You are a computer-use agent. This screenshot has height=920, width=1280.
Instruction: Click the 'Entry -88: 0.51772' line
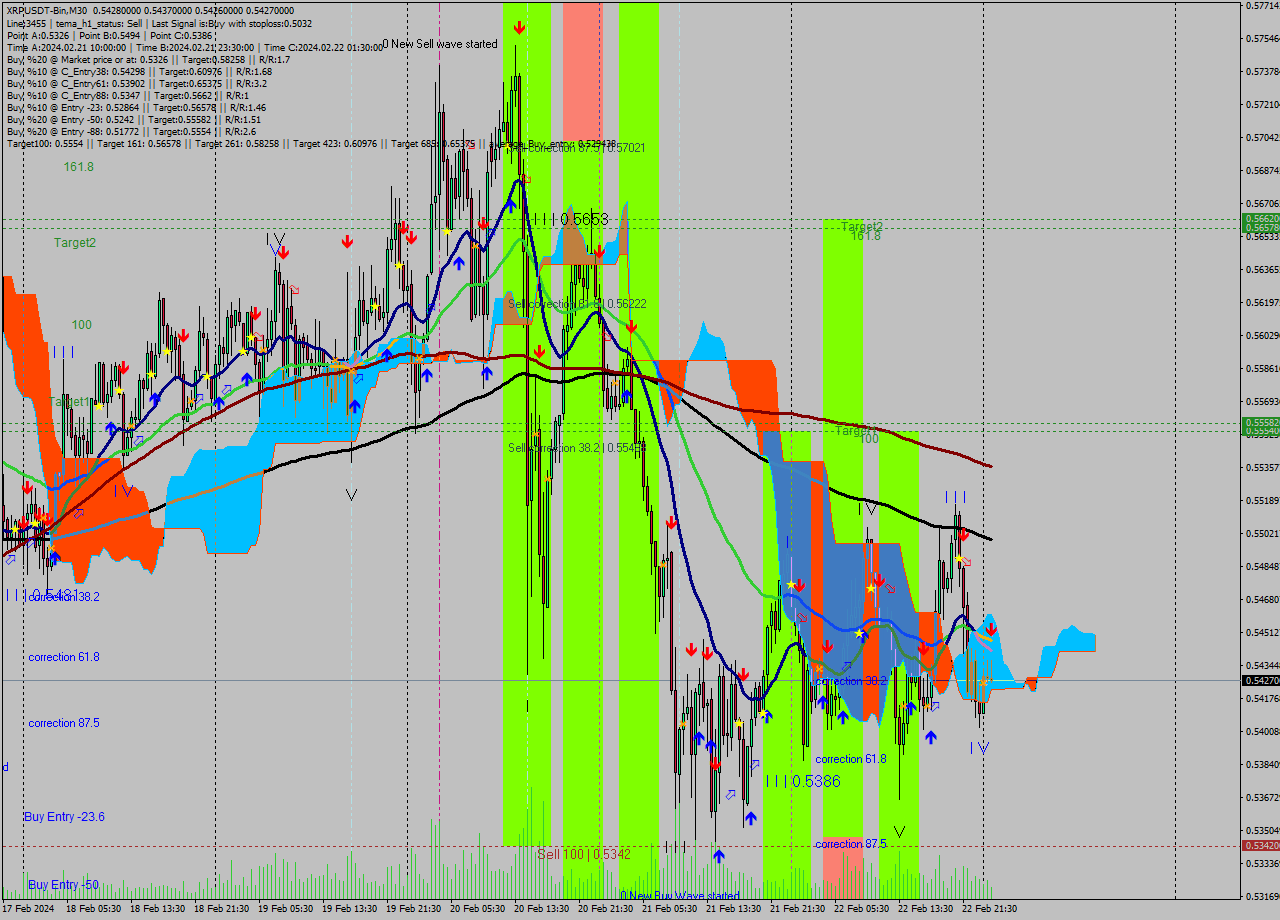pyautogui.click(x=131, y=131)
